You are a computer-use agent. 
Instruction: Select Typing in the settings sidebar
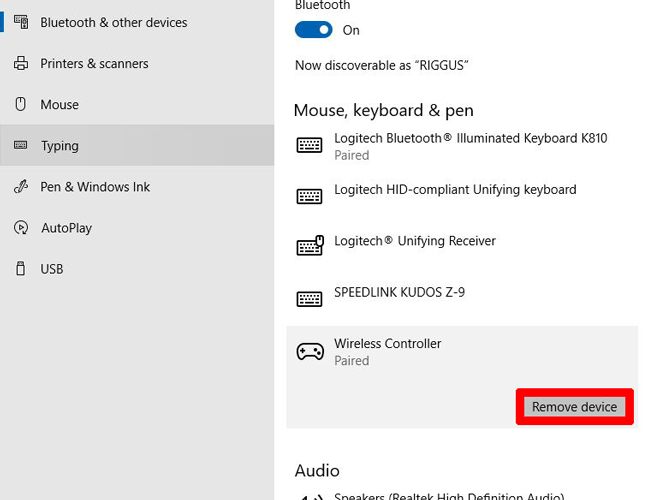[x=137, y=145]
